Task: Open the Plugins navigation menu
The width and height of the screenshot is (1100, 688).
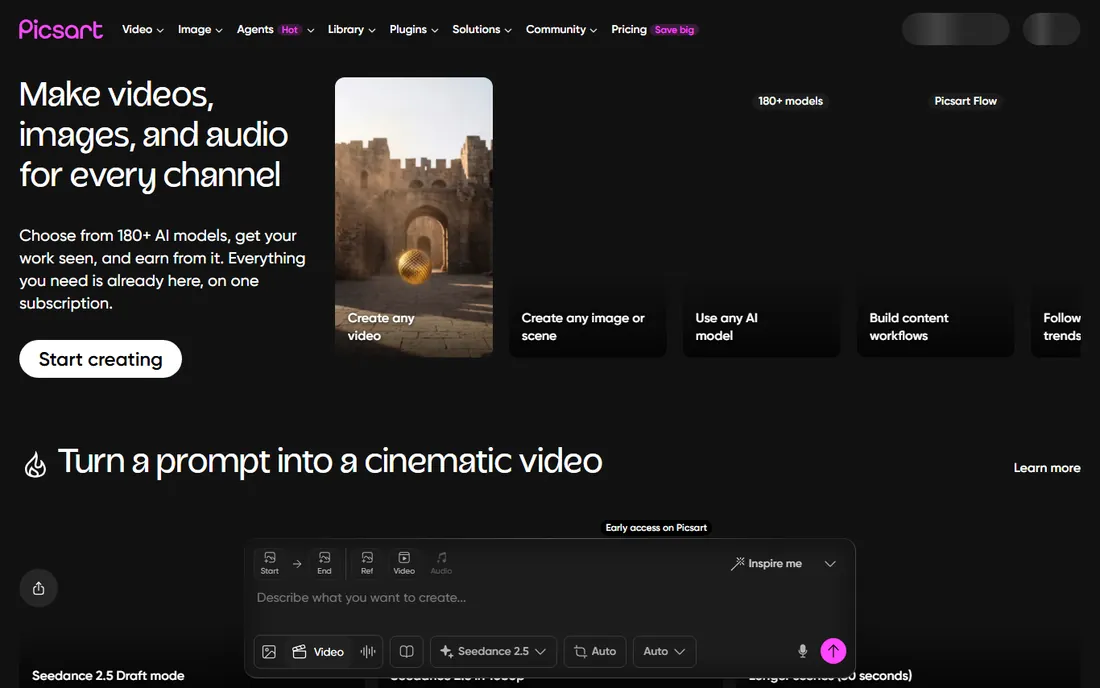Action: pyautogui.click(x=414, y=29)
